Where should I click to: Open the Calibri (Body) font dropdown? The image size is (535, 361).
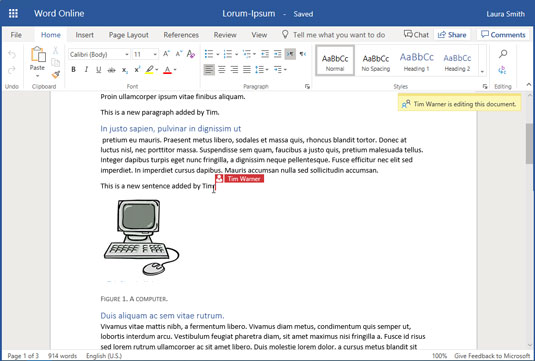[x=127, y=54]
